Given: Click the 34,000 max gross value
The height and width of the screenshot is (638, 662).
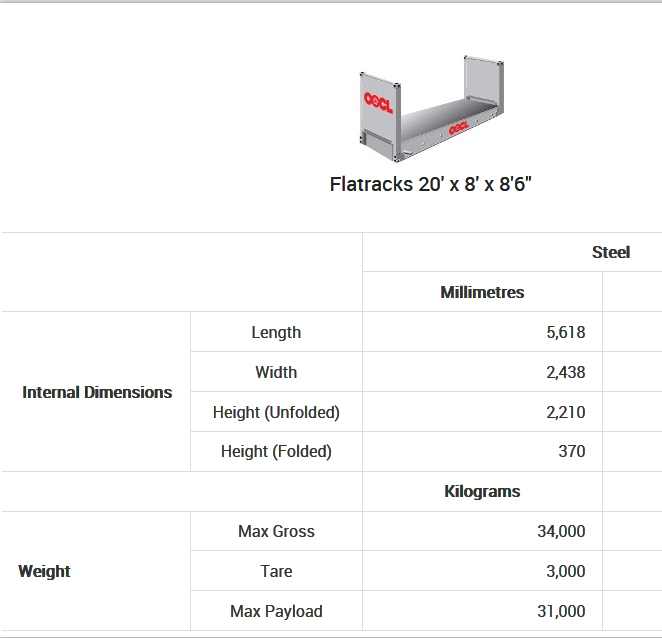Looking at the screenshot, I should (561, 532).
